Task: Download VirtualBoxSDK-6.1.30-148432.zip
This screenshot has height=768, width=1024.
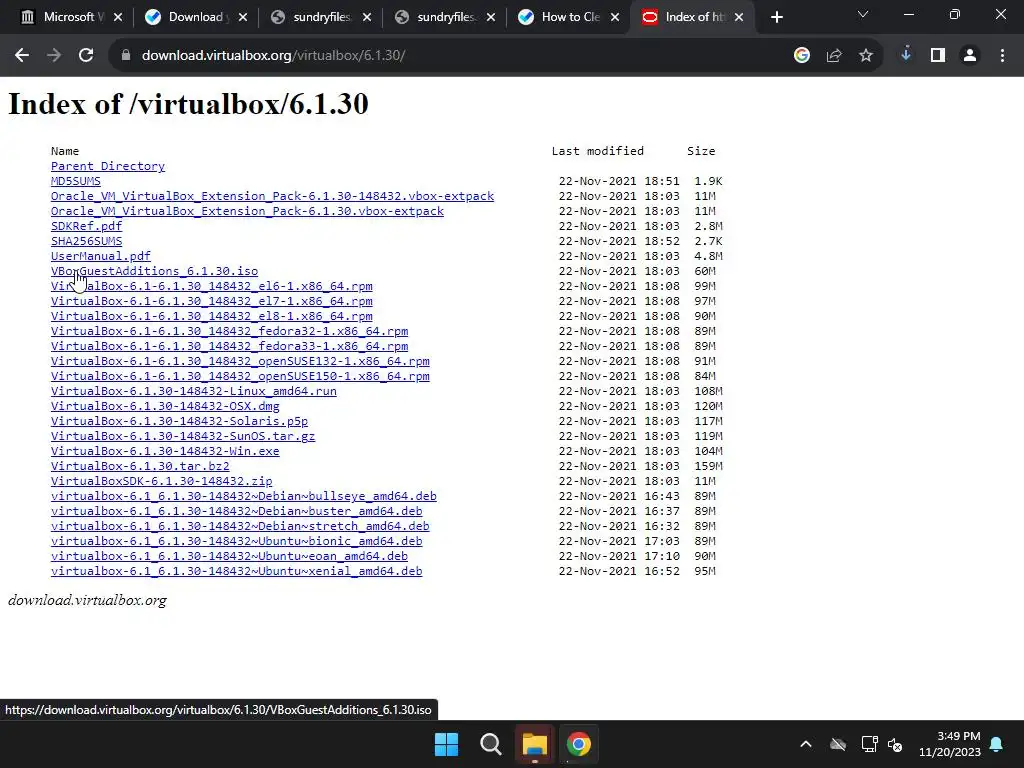Action: pos(161,482)
